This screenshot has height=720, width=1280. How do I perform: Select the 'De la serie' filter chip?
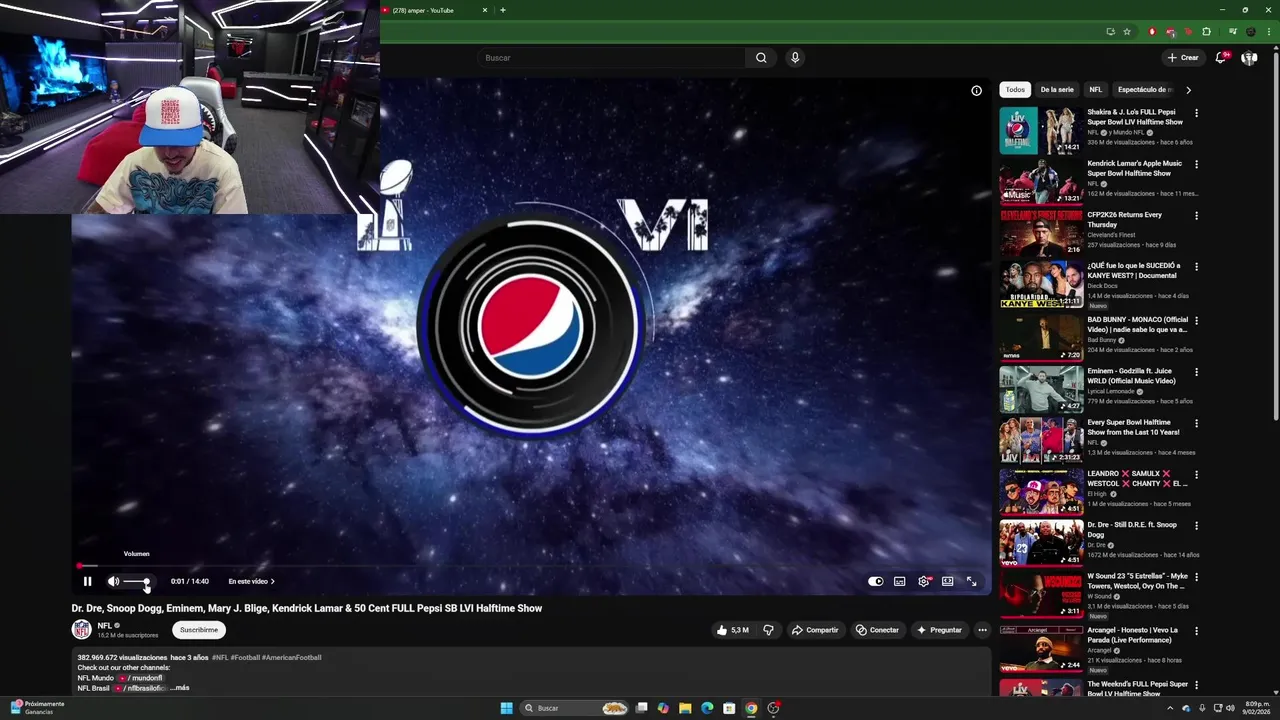(1057, 90)
